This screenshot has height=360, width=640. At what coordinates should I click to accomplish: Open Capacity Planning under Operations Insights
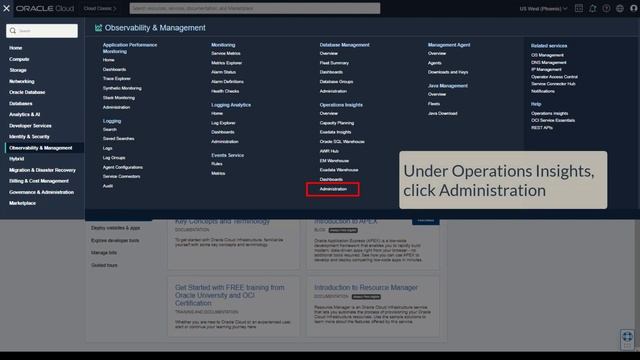(x=337, y=123)
